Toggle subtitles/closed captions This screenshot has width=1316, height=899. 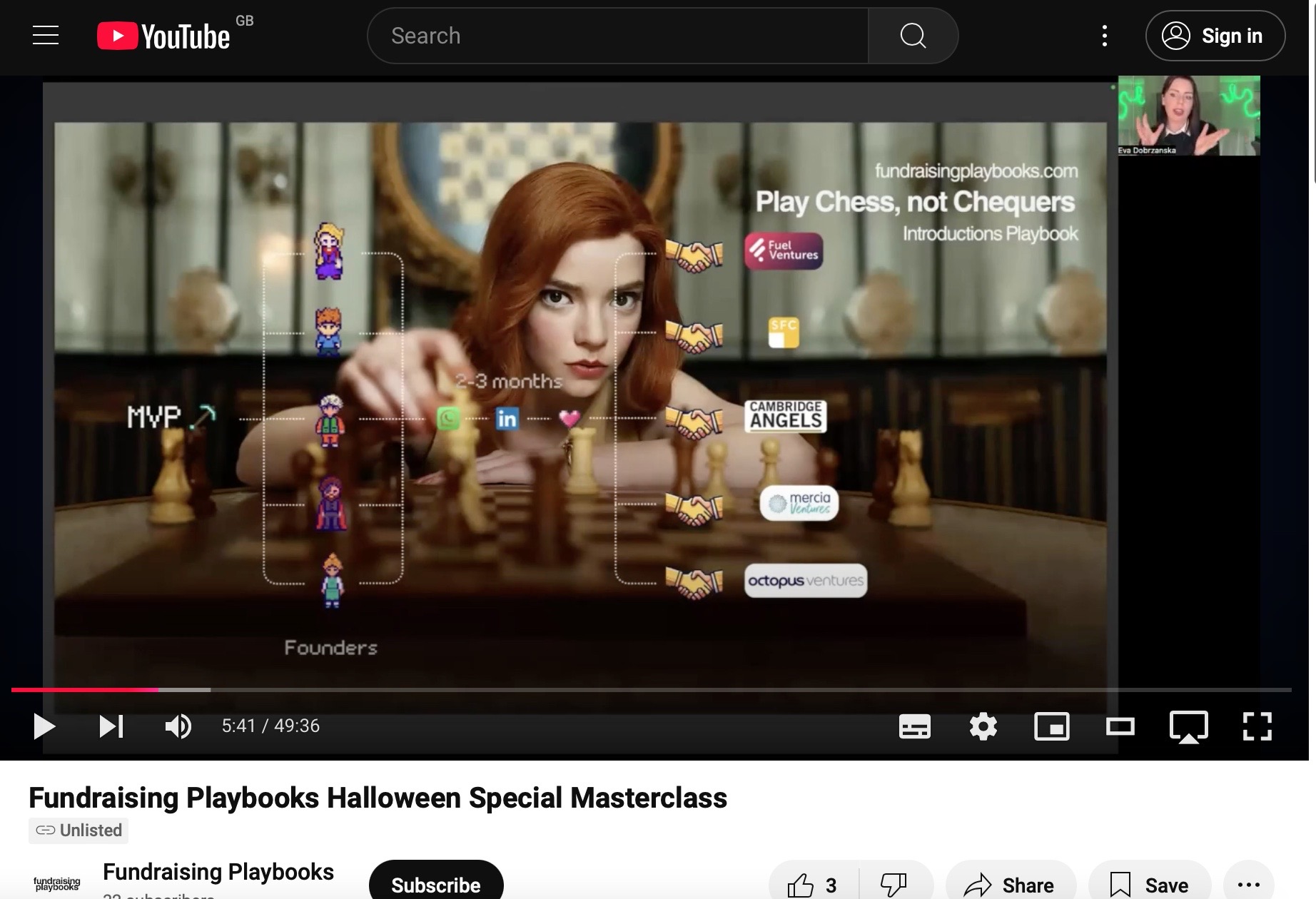[914, 726]
